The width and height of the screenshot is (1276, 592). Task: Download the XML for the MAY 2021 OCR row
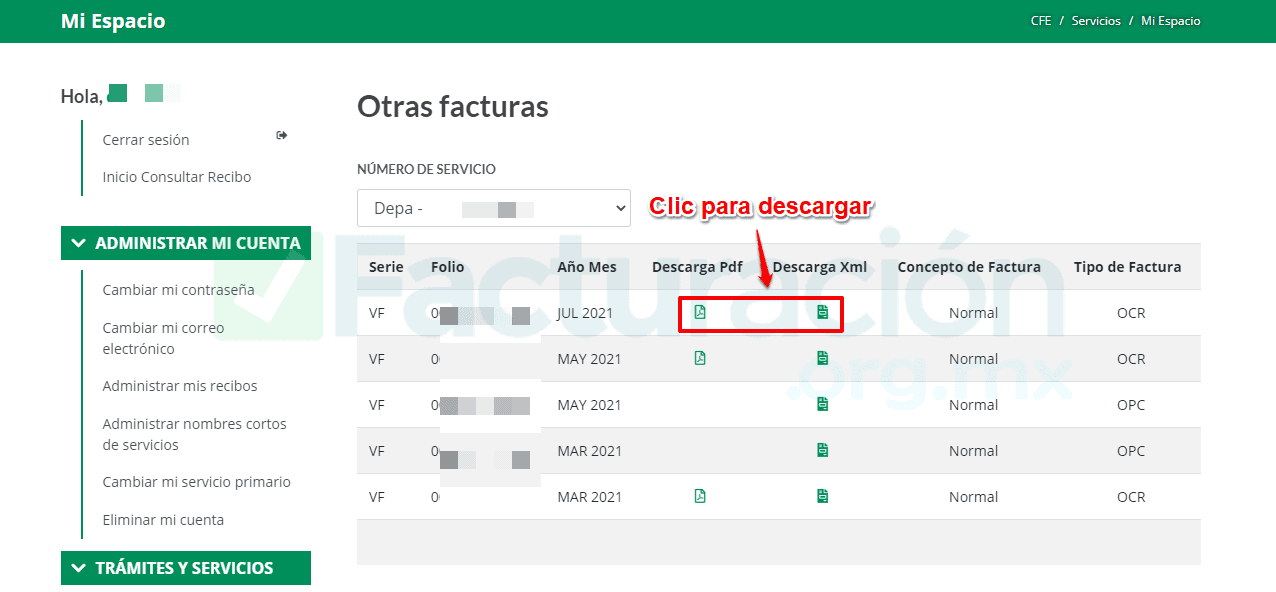(822, 358)
